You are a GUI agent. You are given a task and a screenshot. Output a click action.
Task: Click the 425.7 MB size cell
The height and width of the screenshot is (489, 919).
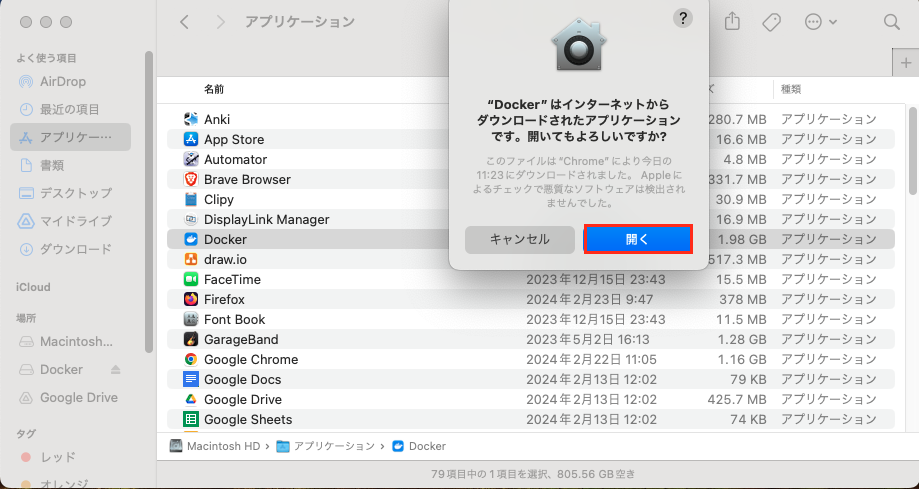pos(737,399)
